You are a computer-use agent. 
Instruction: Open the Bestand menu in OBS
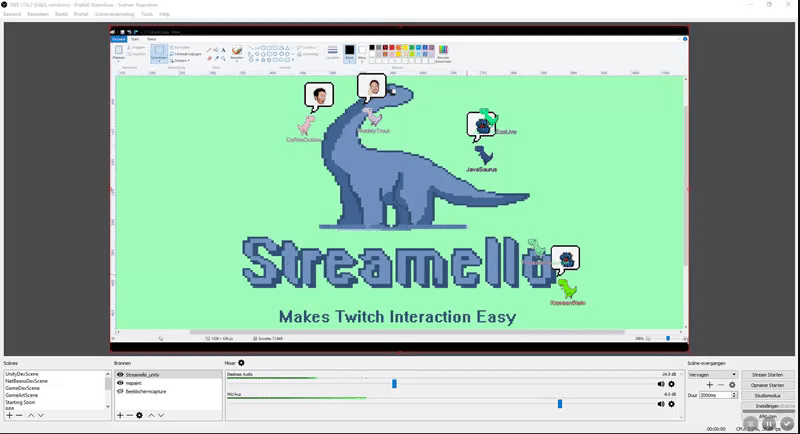tap(12, 14)
